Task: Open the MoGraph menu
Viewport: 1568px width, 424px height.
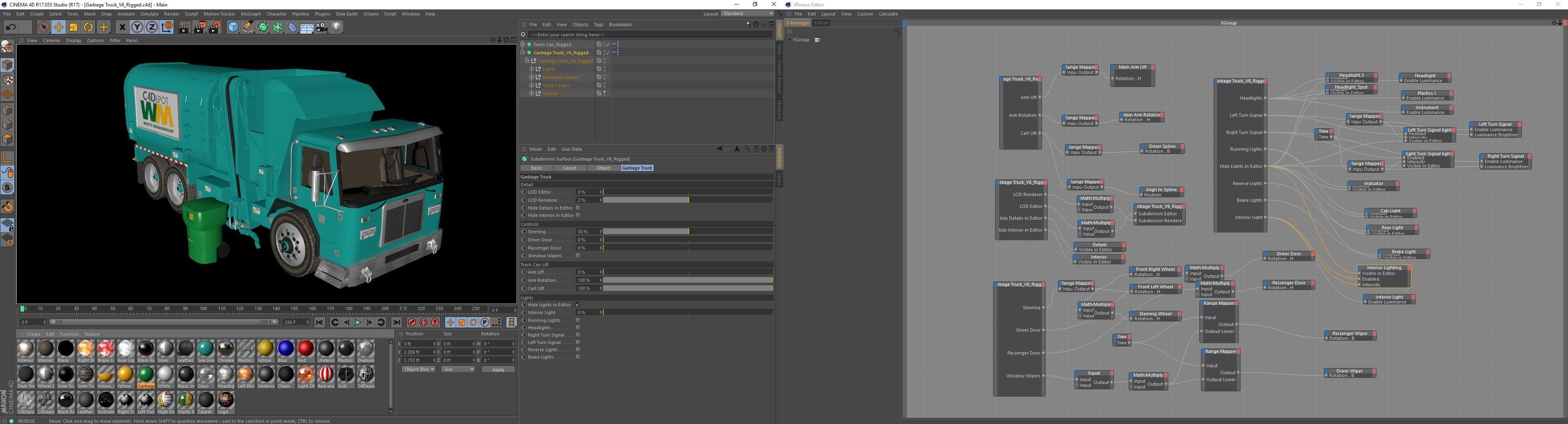Action: [250, 14]
